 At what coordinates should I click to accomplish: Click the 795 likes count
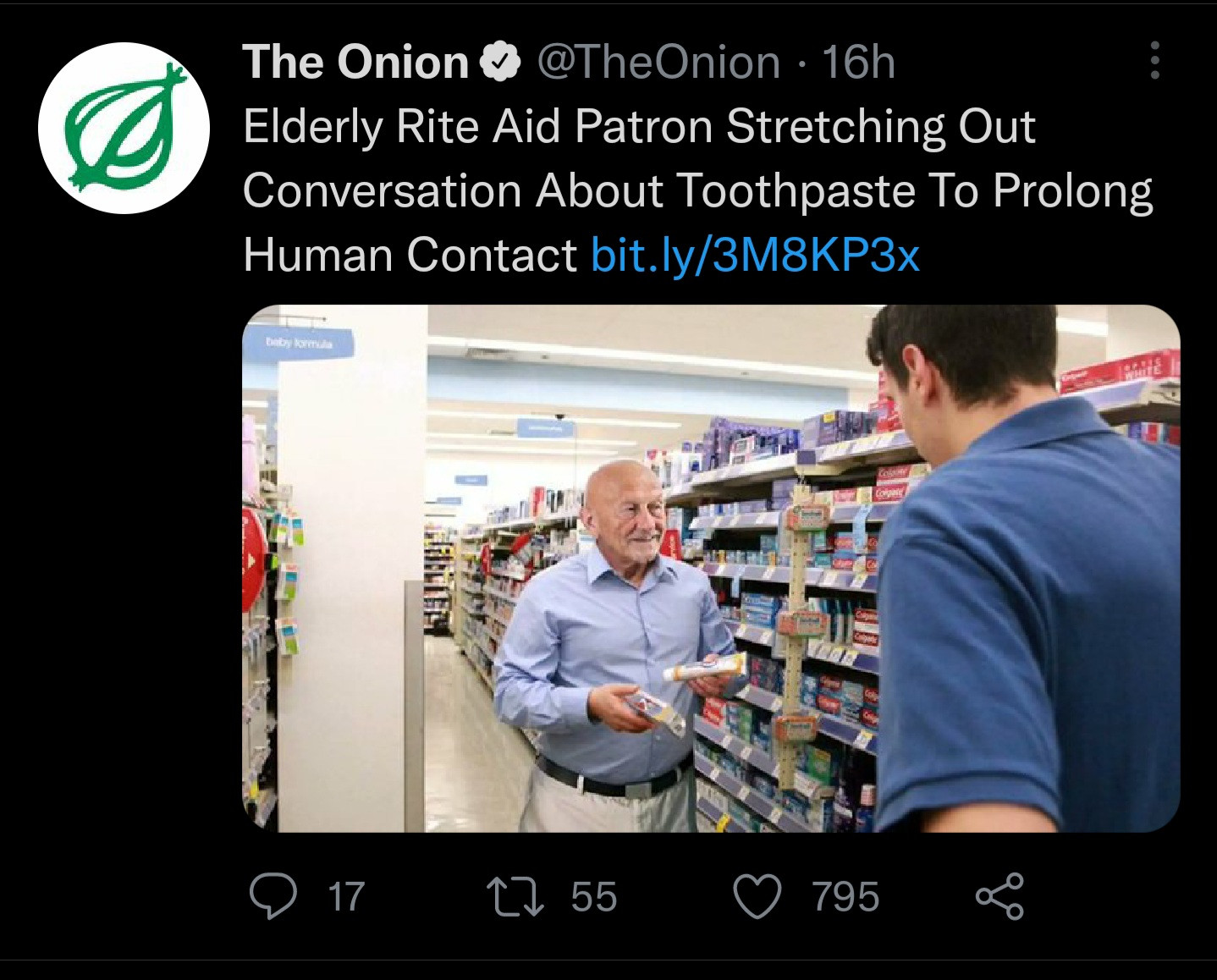click(x=845, y=897)
